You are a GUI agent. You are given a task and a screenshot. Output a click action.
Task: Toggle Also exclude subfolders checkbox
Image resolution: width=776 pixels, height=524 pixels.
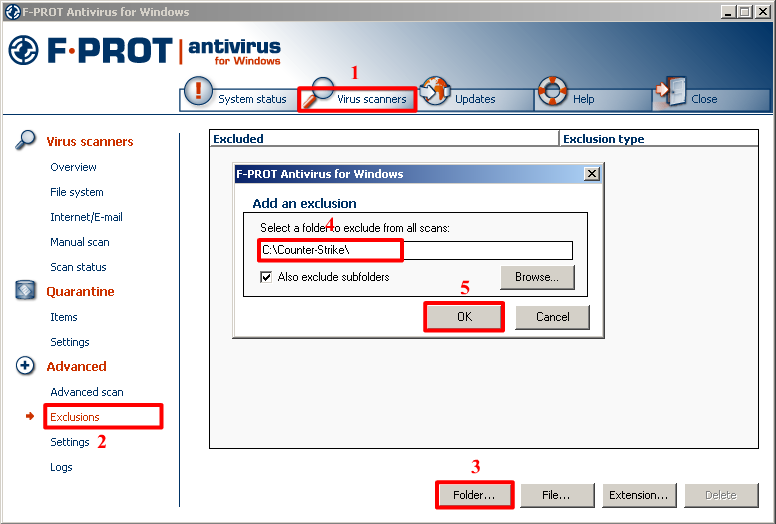point(266,277)
